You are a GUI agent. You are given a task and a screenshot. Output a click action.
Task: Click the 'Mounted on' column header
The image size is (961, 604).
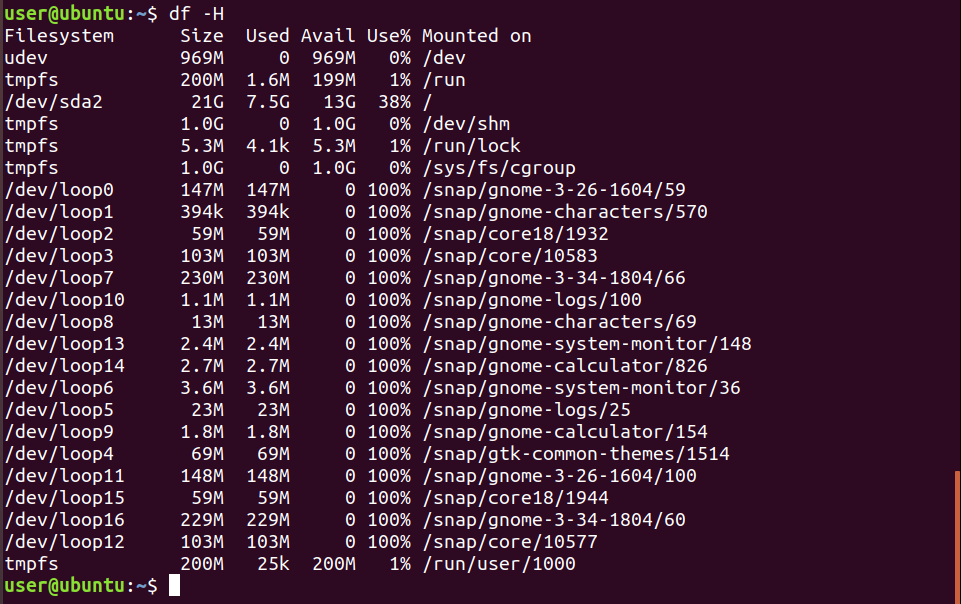[x=477, y=36]
